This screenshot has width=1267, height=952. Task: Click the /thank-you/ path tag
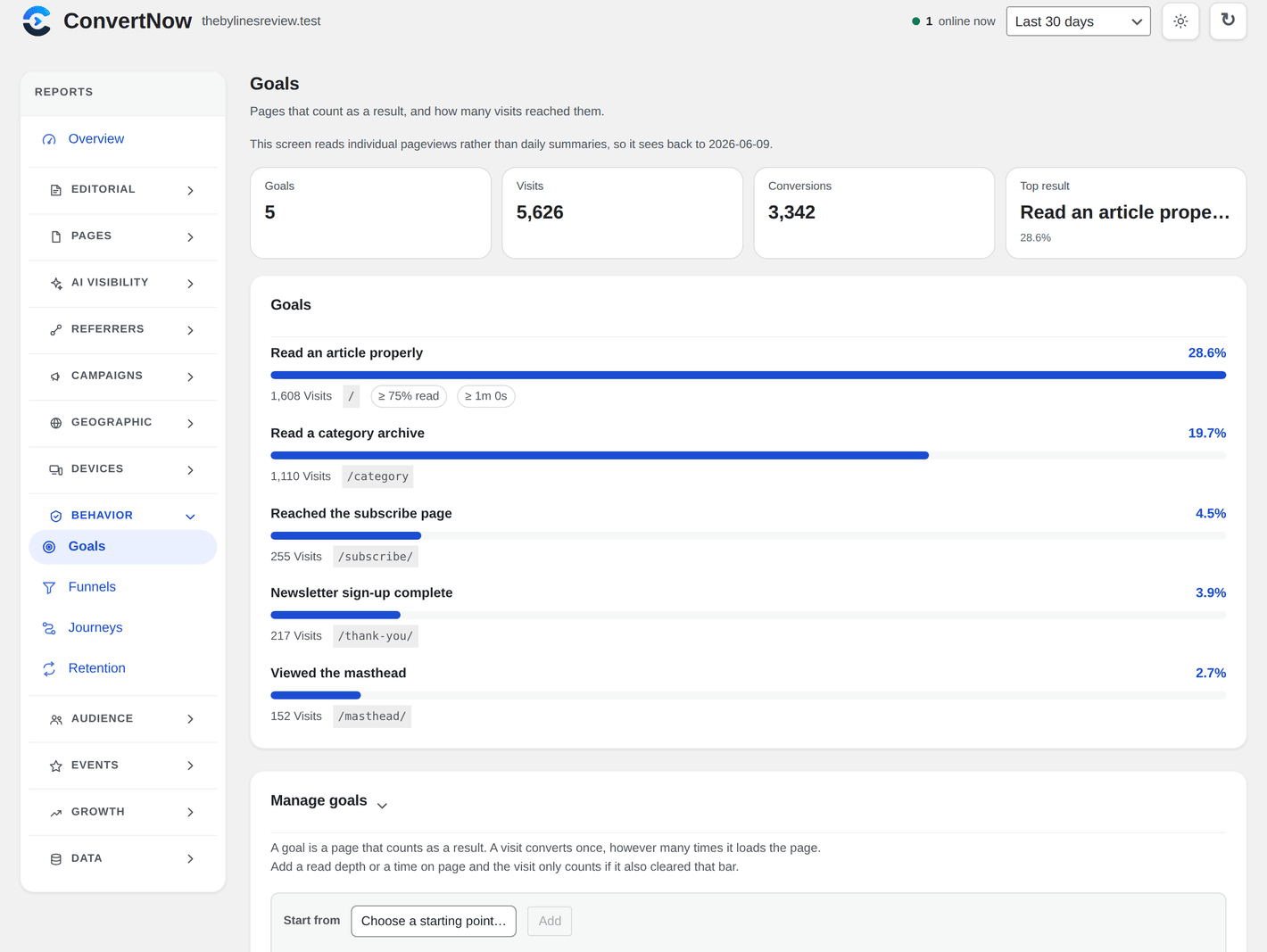tap(376, 636)
